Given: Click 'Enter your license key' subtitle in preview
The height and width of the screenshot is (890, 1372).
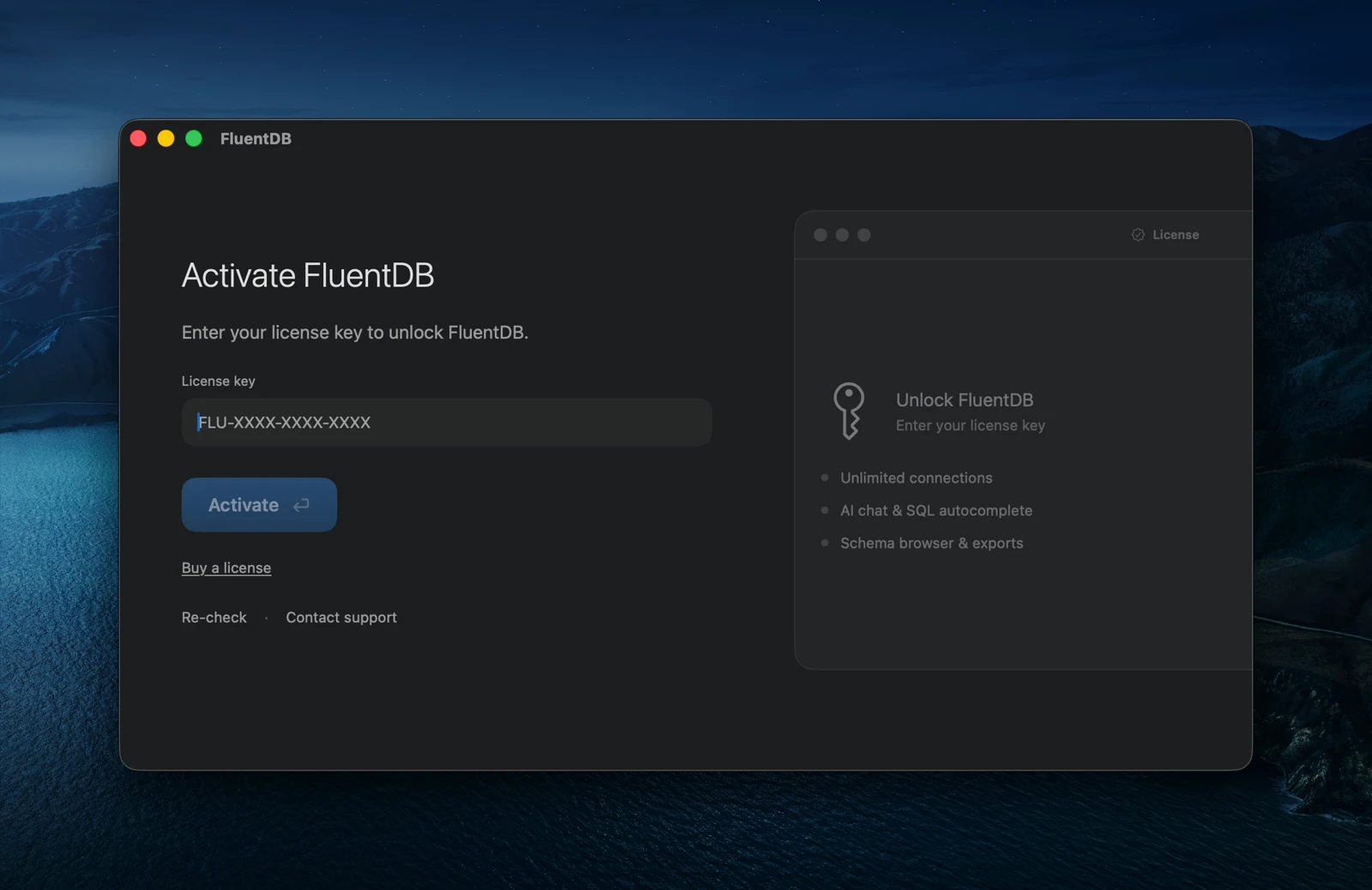Looking at the screenshot, I should pyautogui.click(x=971, y=425).
